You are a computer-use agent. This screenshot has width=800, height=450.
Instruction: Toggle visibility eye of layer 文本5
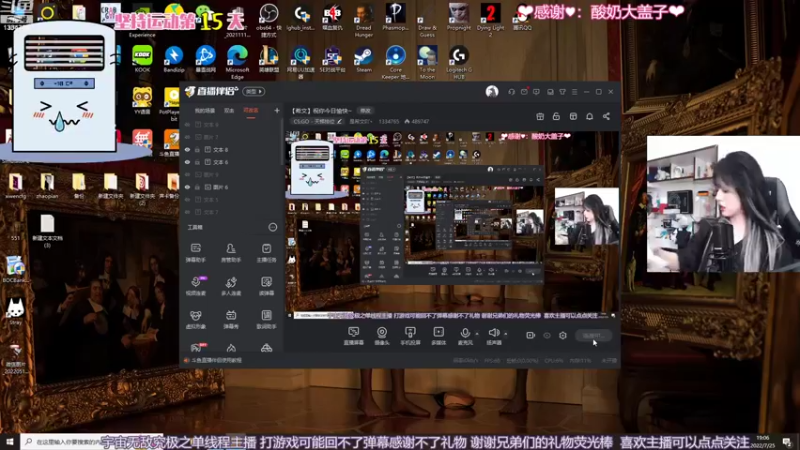187,199
